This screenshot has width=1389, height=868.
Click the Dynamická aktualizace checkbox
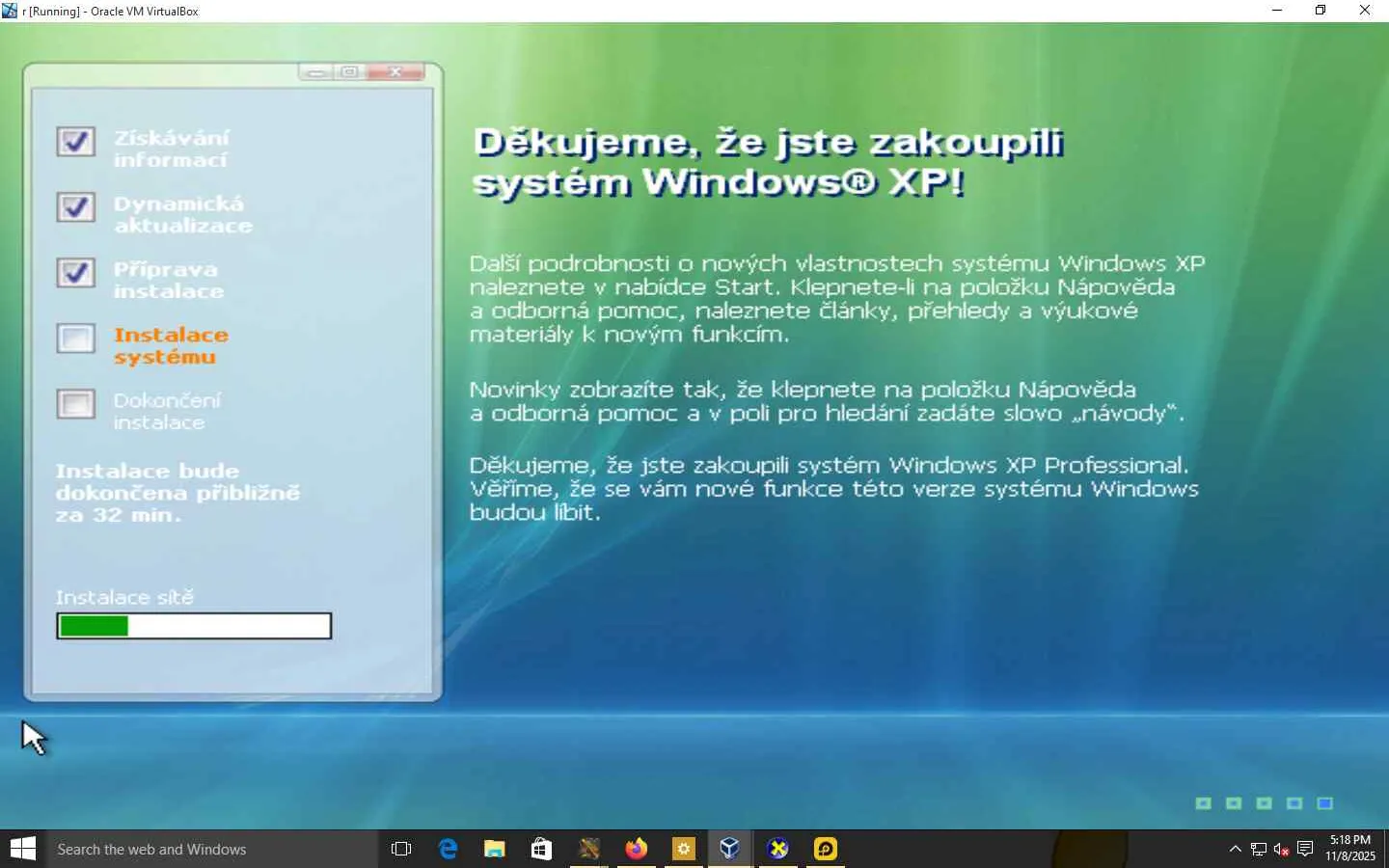pos(76,207)
